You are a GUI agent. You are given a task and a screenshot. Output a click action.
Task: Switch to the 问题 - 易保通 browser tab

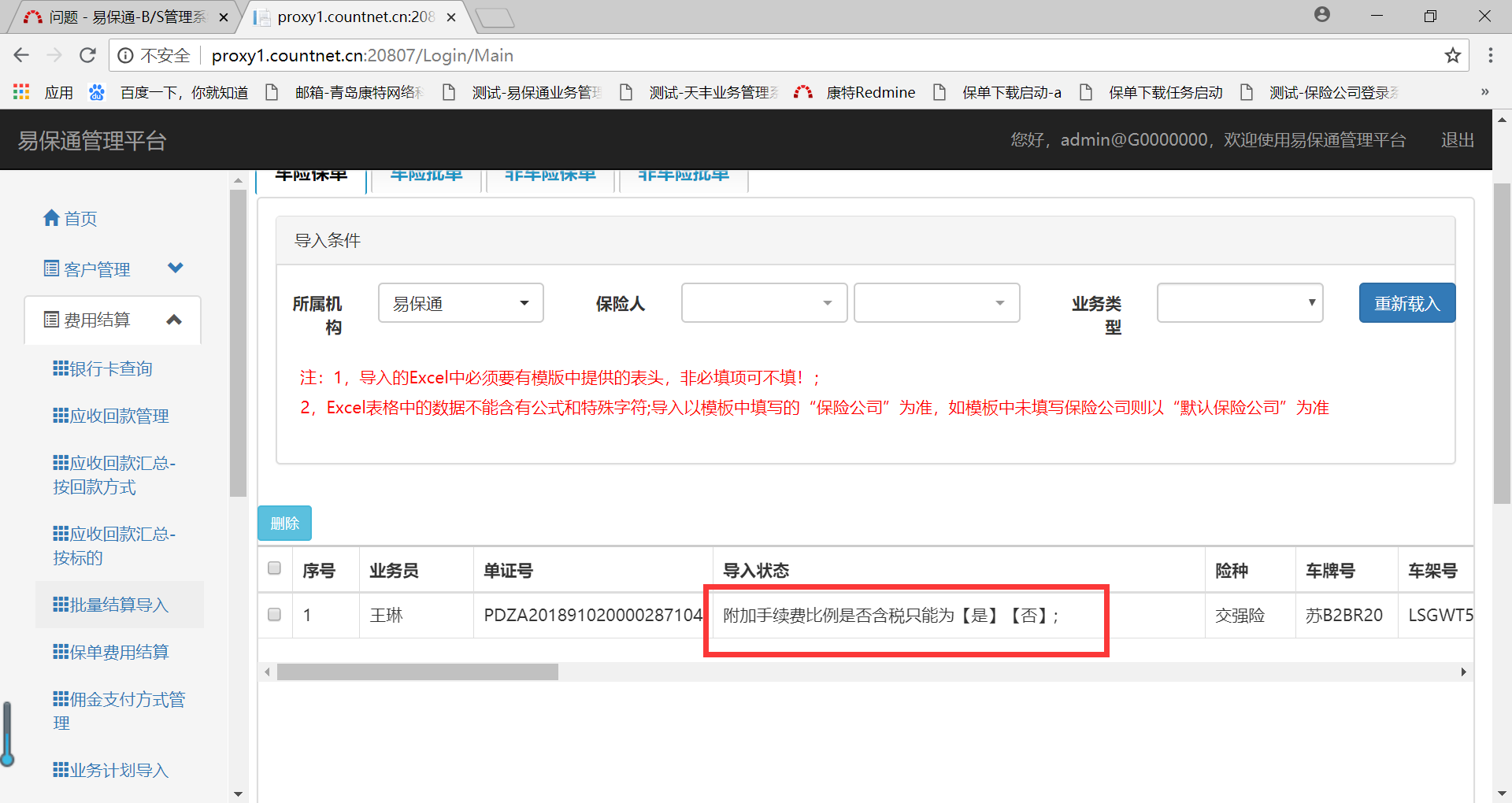click(x=126, y=17)
